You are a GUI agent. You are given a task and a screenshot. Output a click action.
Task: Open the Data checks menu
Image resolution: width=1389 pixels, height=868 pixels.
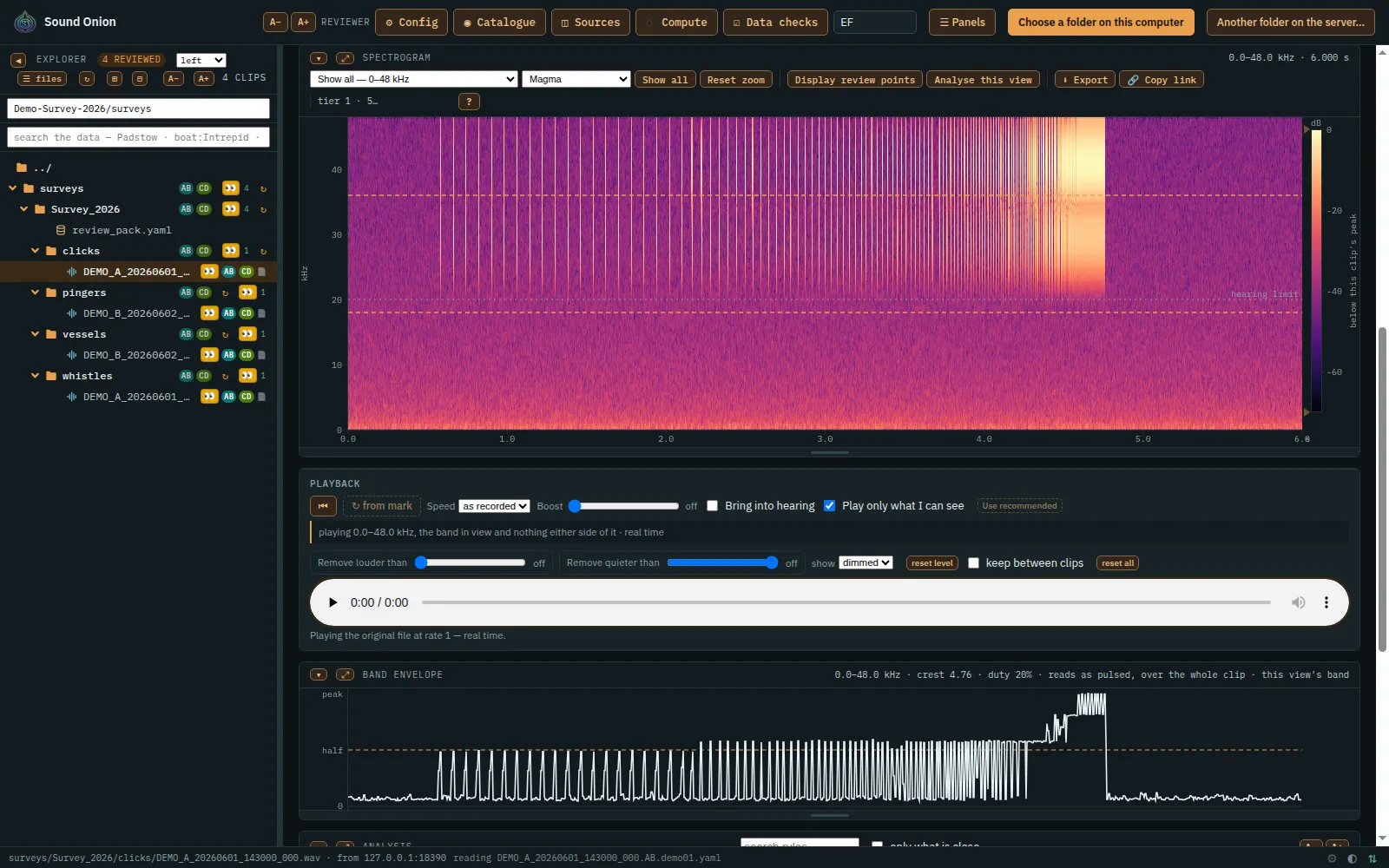776,23
